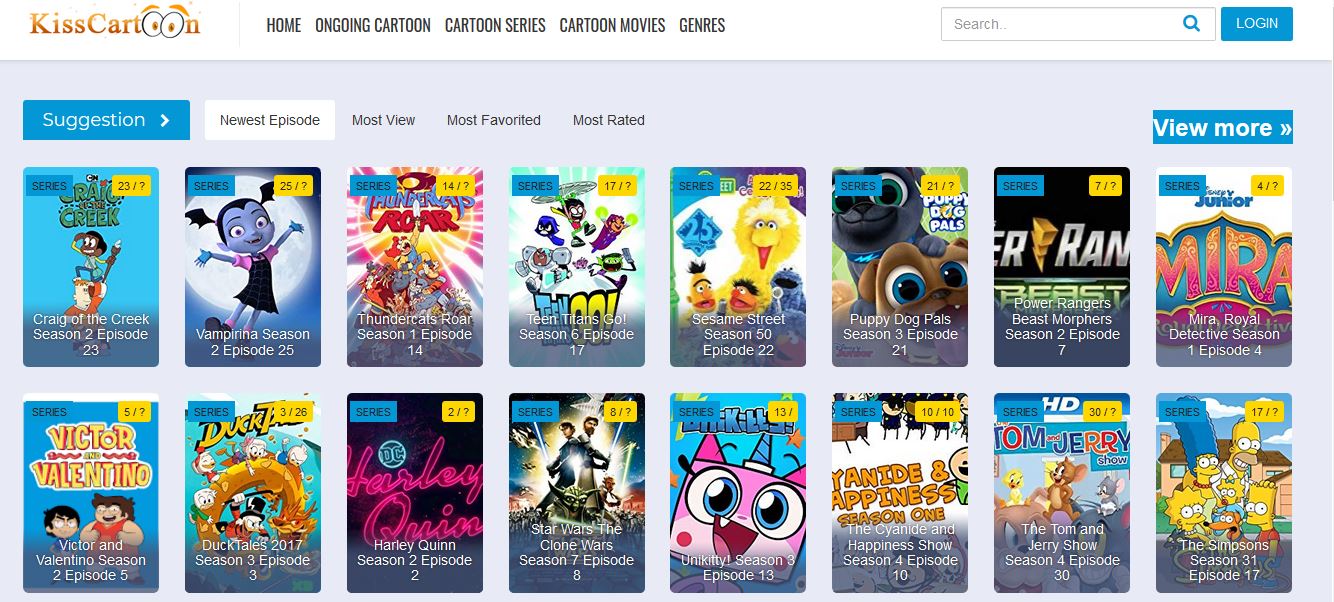
Task: Click the 21 / ? badge on Puppy Dog Pals
Action: click(941, 186)
